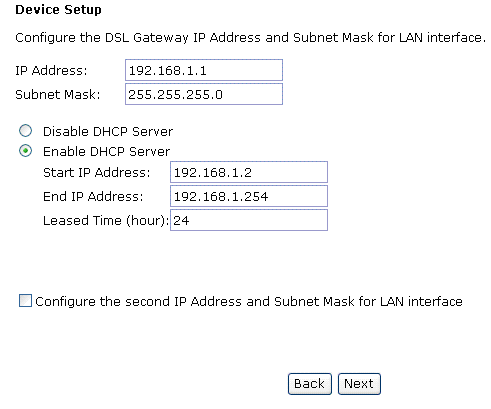491x409 pixels.
Task: Click the 'Start IP Address:' label
Action: coord(97,172)
